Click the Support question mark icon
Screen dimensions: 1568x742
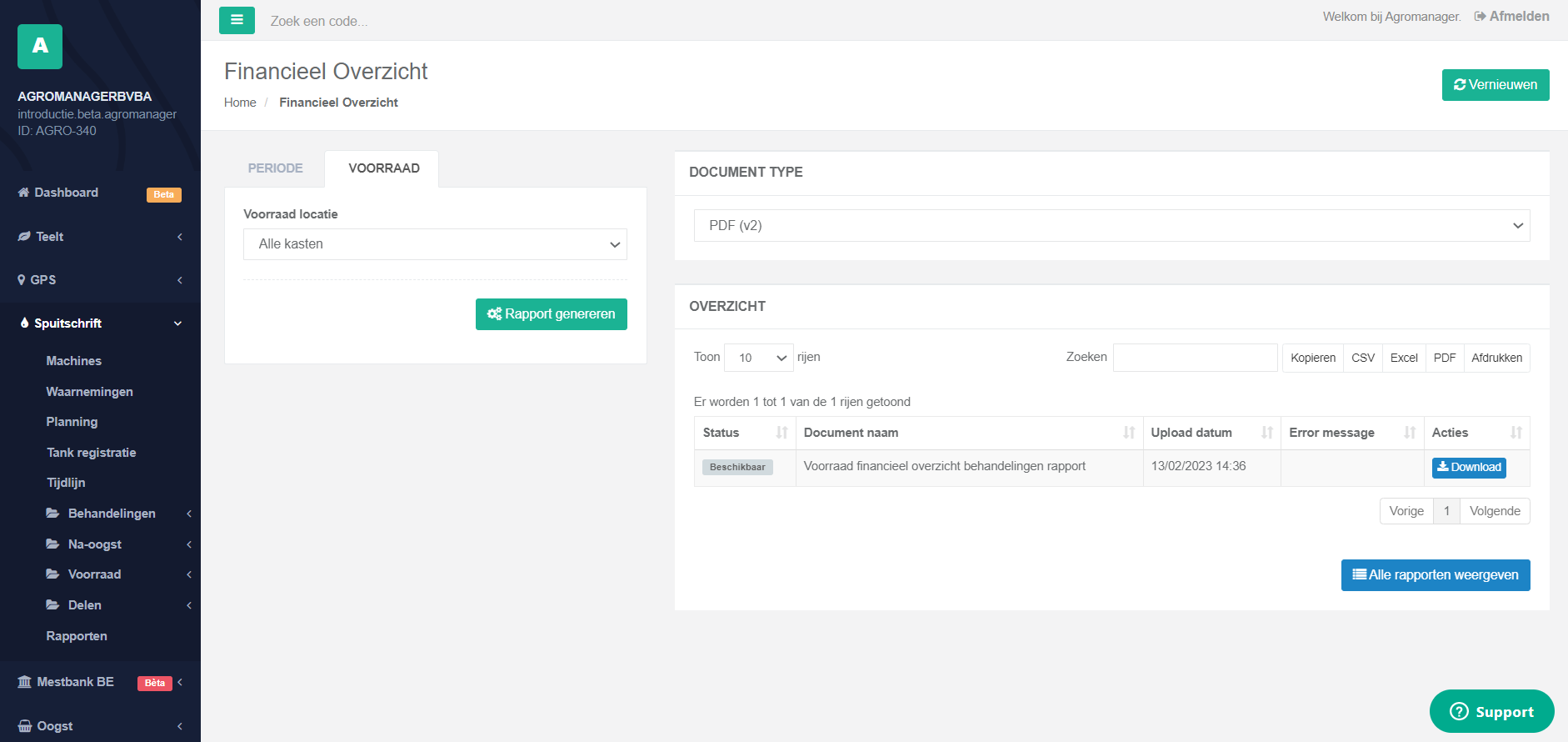pos(1459,711)
